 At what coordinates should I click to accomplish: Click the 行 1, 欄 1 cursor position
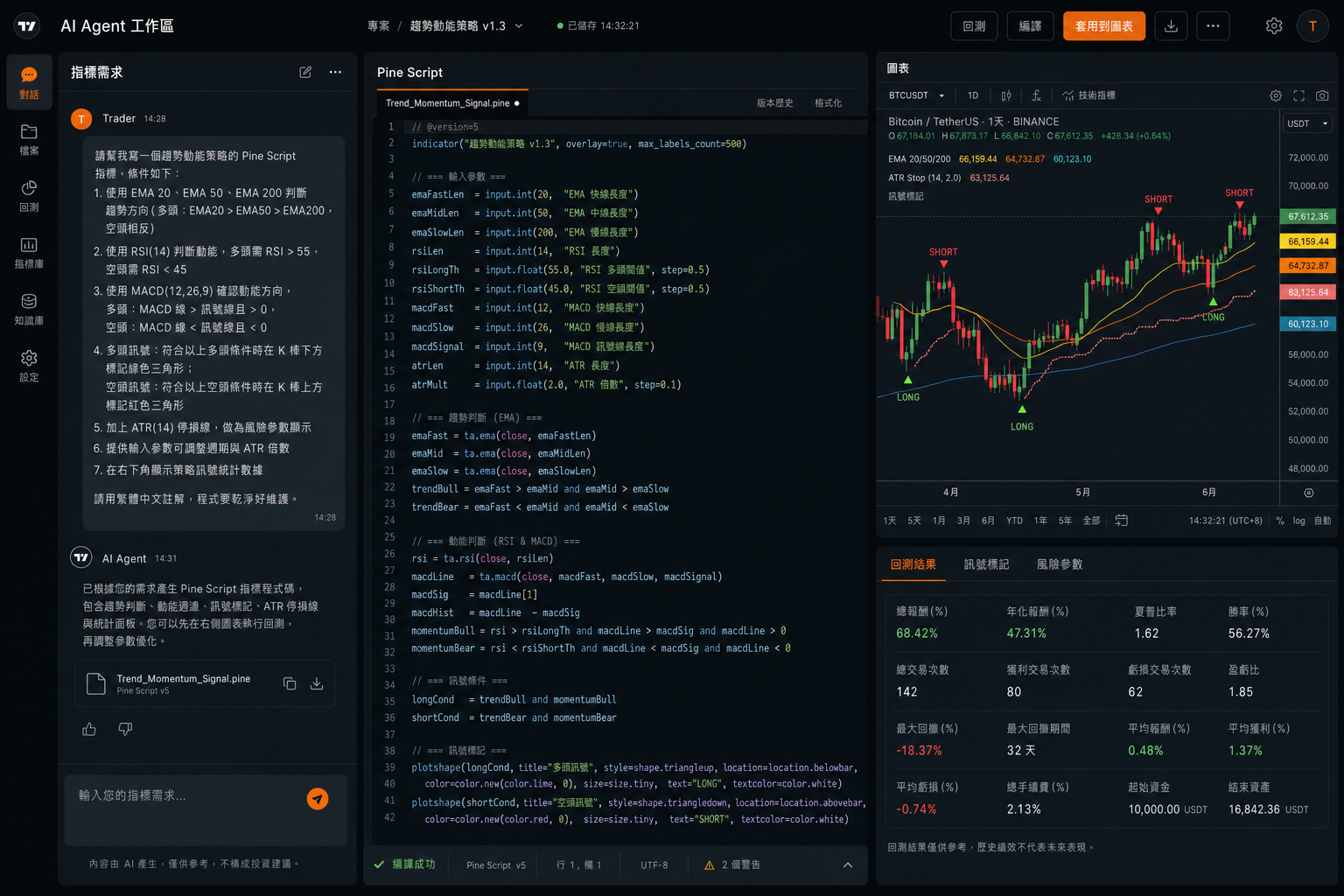pyautogui.click(x=579, y=864)
